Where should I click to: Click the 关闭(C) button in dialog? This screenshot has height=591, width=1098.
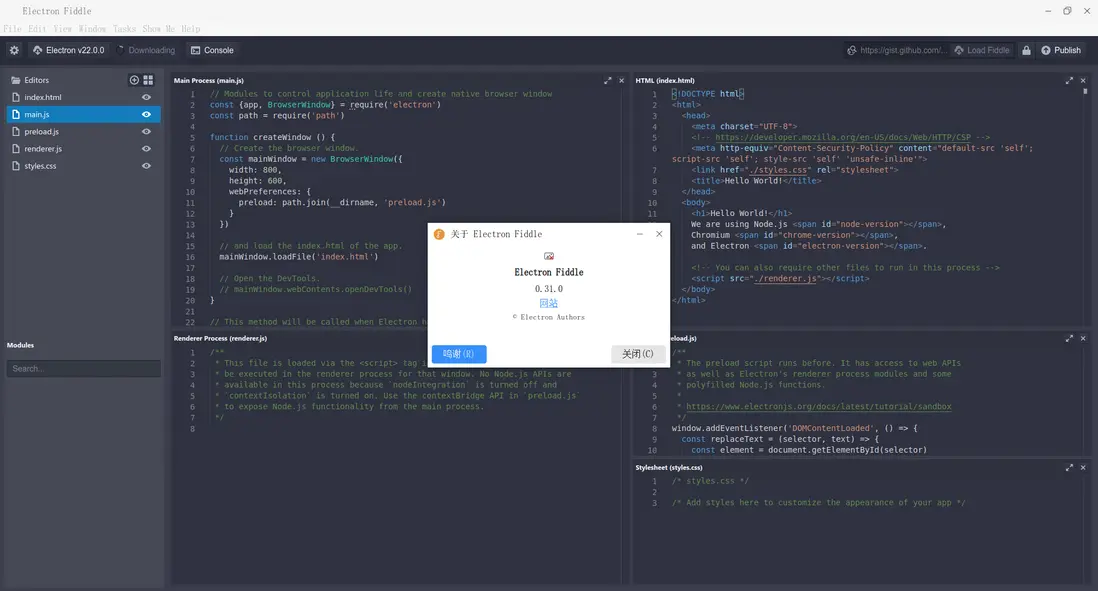coord(637,354)
